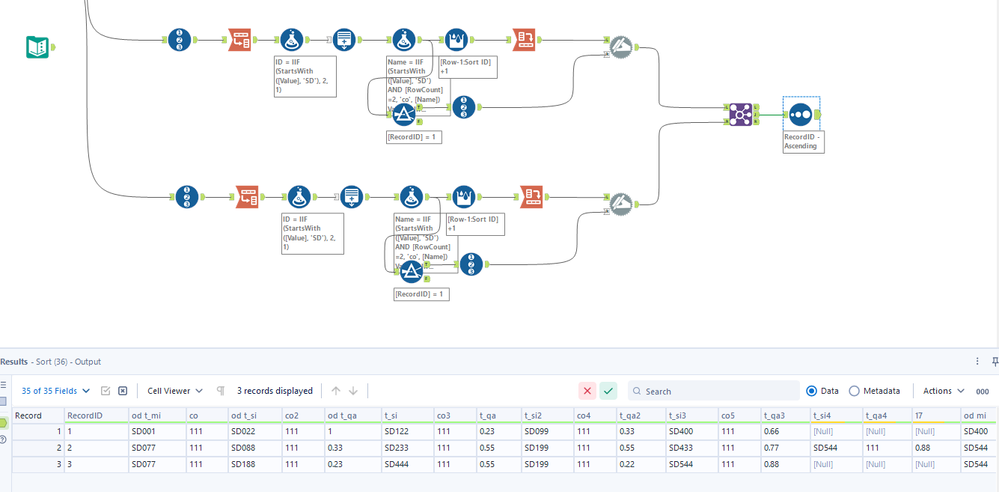Click the RecordID column header
The width and height of the screenshot is (999, 492).
coord(95,416)
